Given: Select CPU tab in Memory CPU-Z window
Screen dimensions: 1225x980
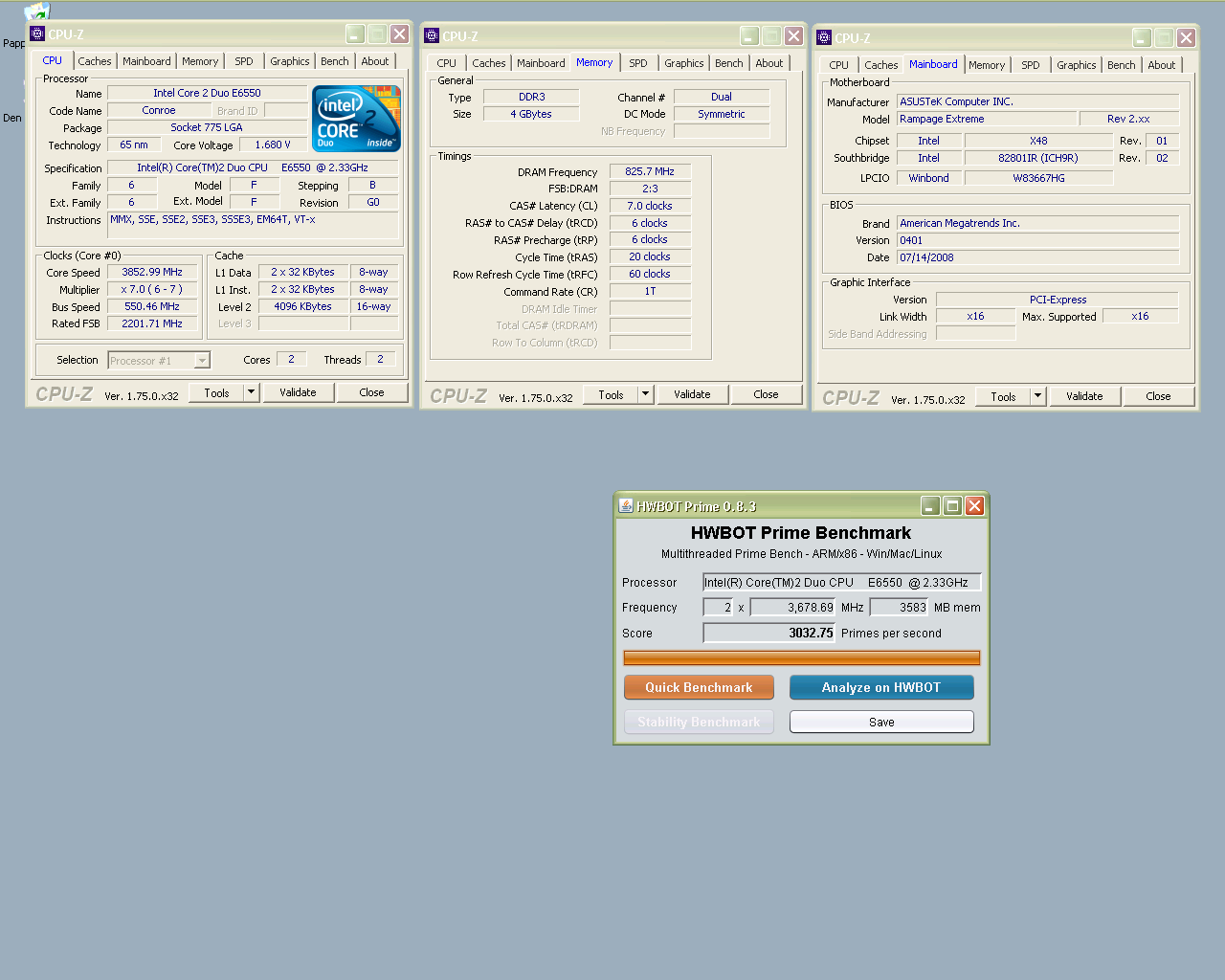Looking at the screenshot, I should [447, 63].
